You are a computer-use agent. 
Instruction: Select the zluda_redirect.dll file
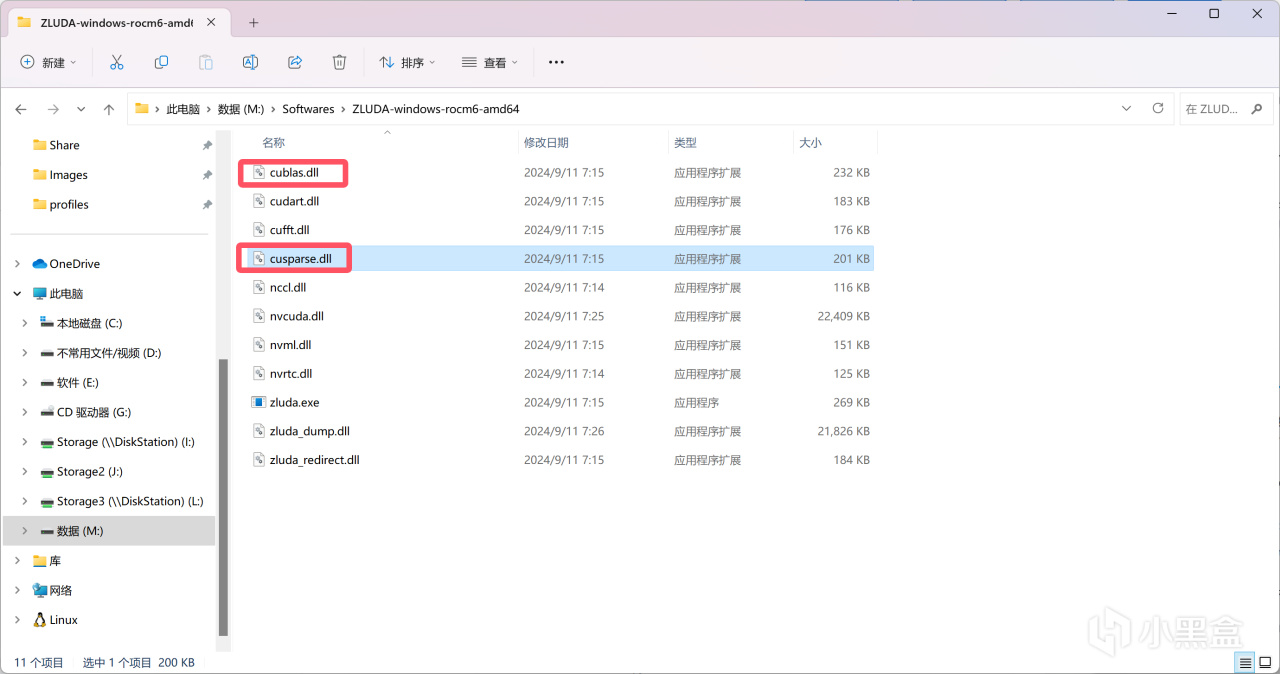(x=315, y=460)
